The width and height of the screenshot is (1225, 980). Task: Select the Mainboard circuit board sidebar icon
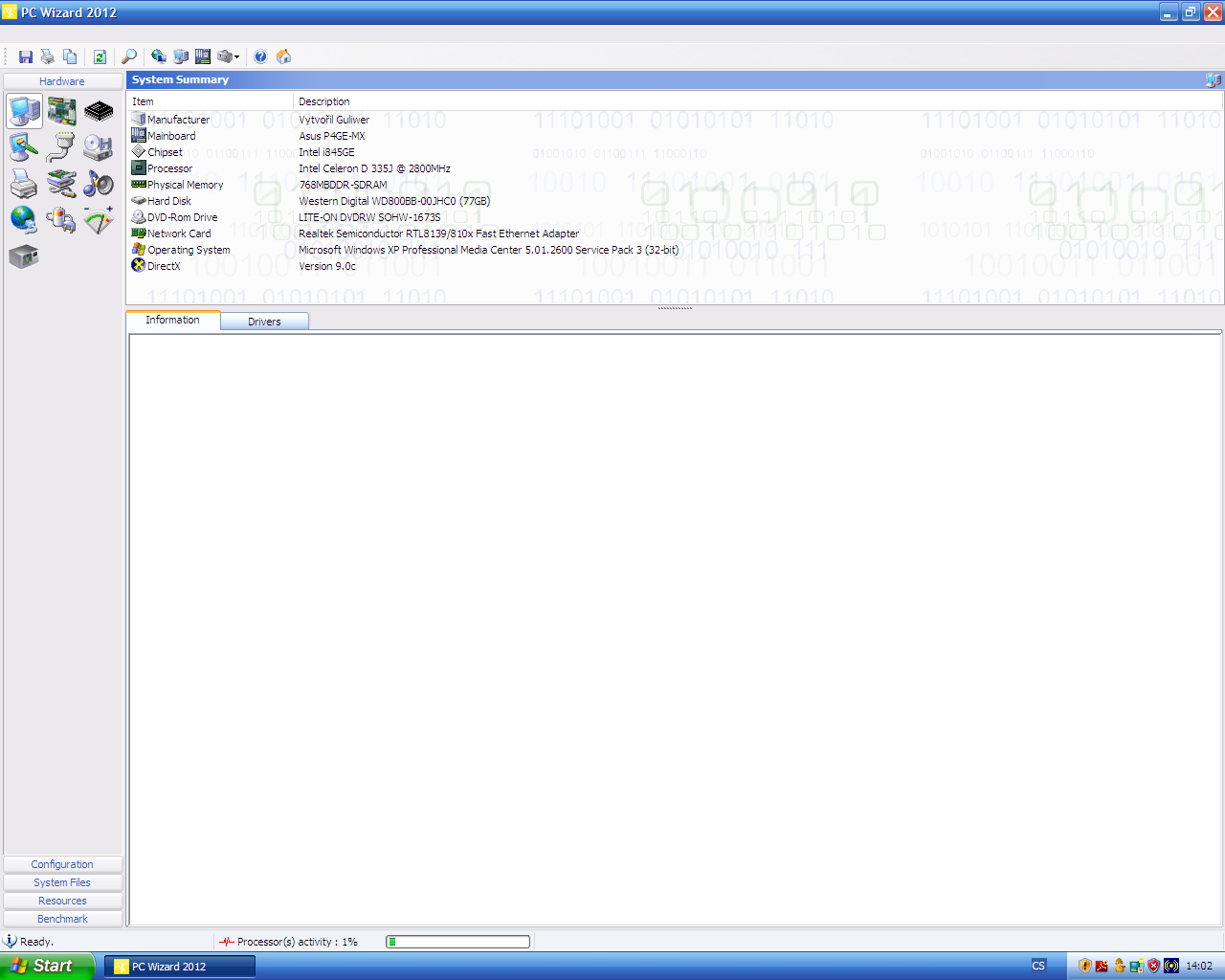click(x=62, y=111)
